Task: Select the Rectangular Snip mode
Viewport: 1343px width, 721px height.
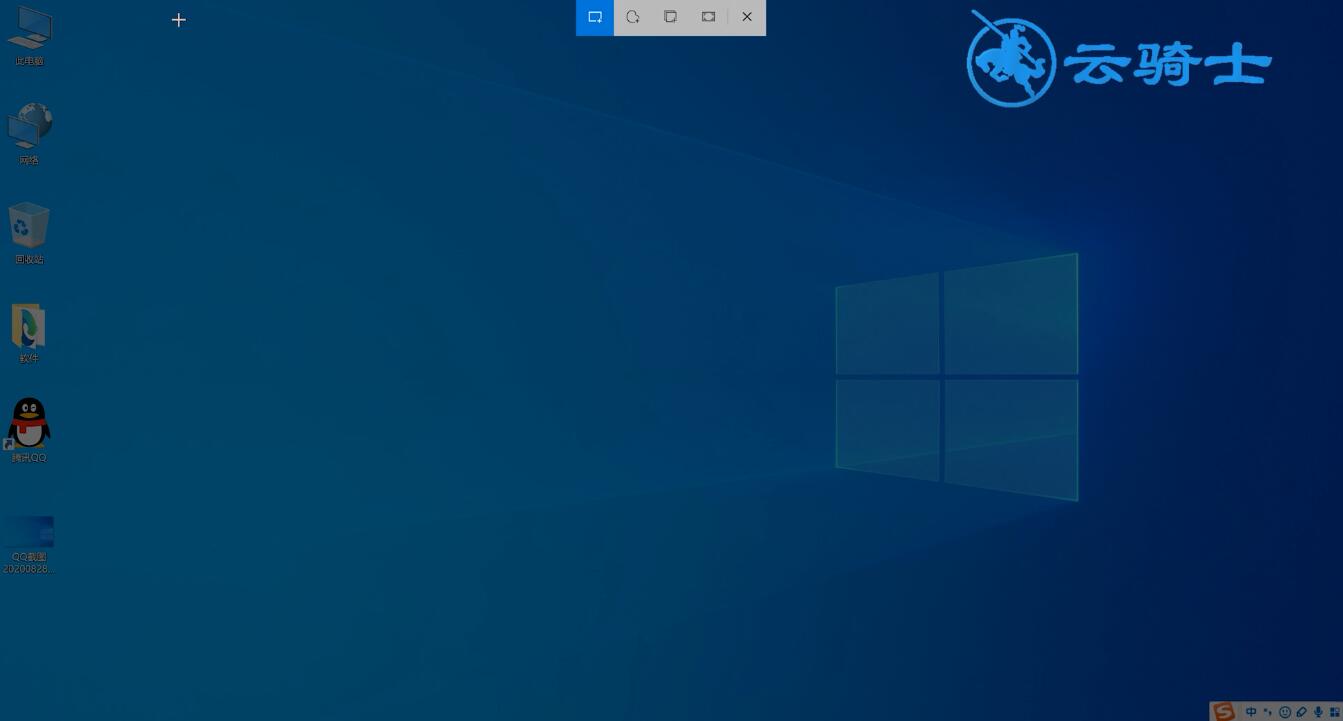Action: (x=595, y=17)
